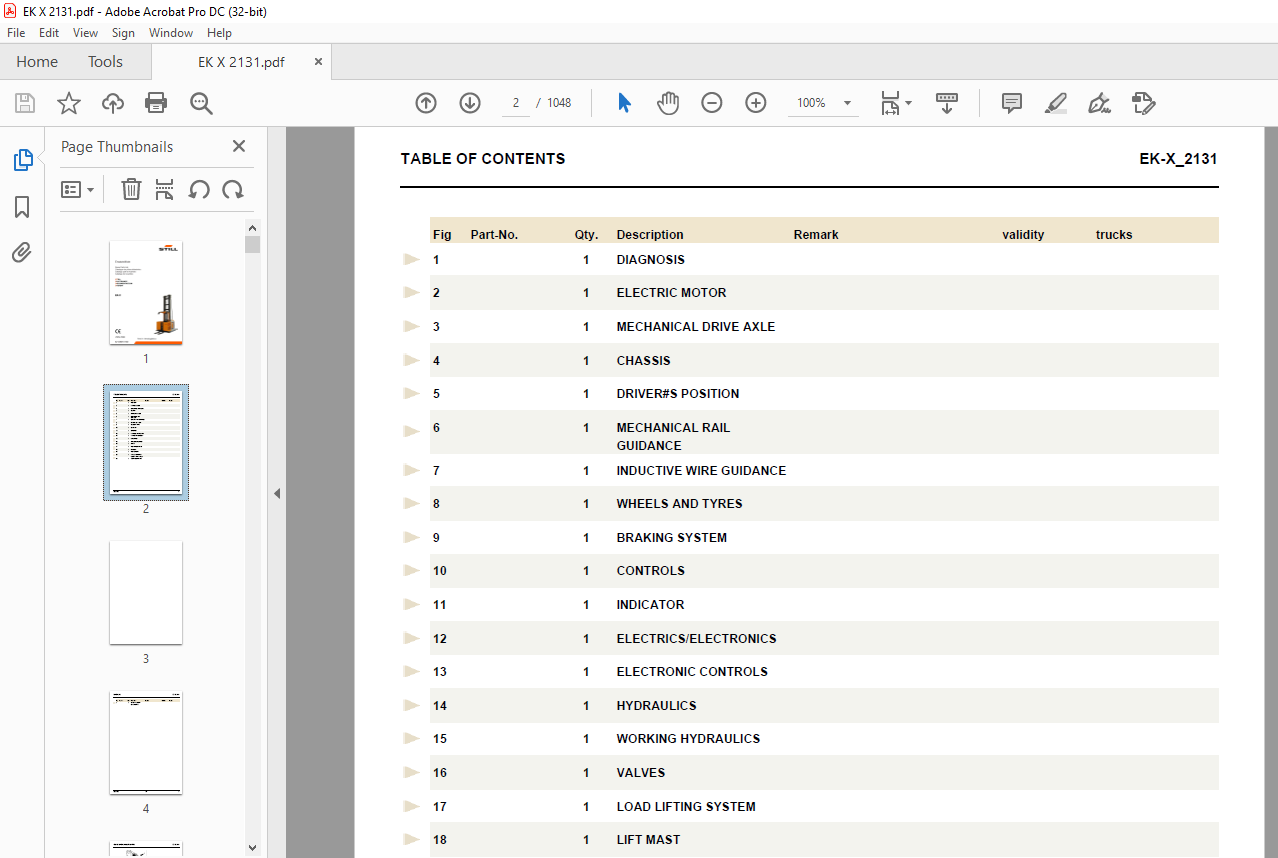Viewport: 1278px width, 858px height.
Task: Click INDUCTIVE WIRE GUIDANCE entry
Action: click(x=701, y=470)
